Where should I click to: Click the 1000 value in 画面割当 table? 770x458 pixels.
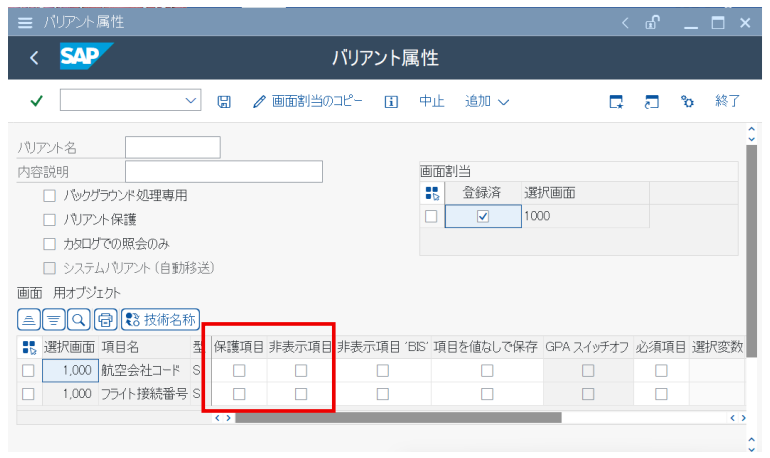[537, 216]
